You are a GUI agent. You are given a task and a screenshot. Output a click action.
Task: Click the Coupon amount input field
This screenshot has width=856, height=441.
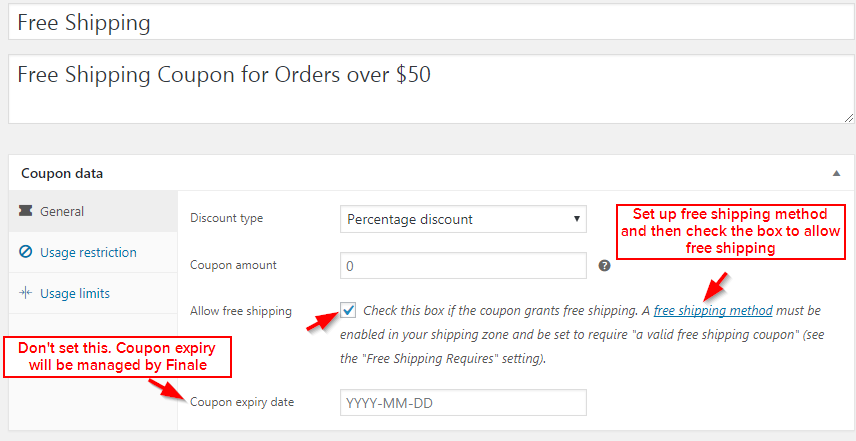pos(463,266)
